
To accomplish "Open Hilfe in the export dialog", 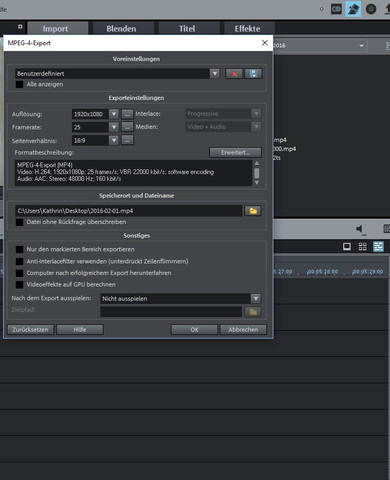I will (80, 329).
